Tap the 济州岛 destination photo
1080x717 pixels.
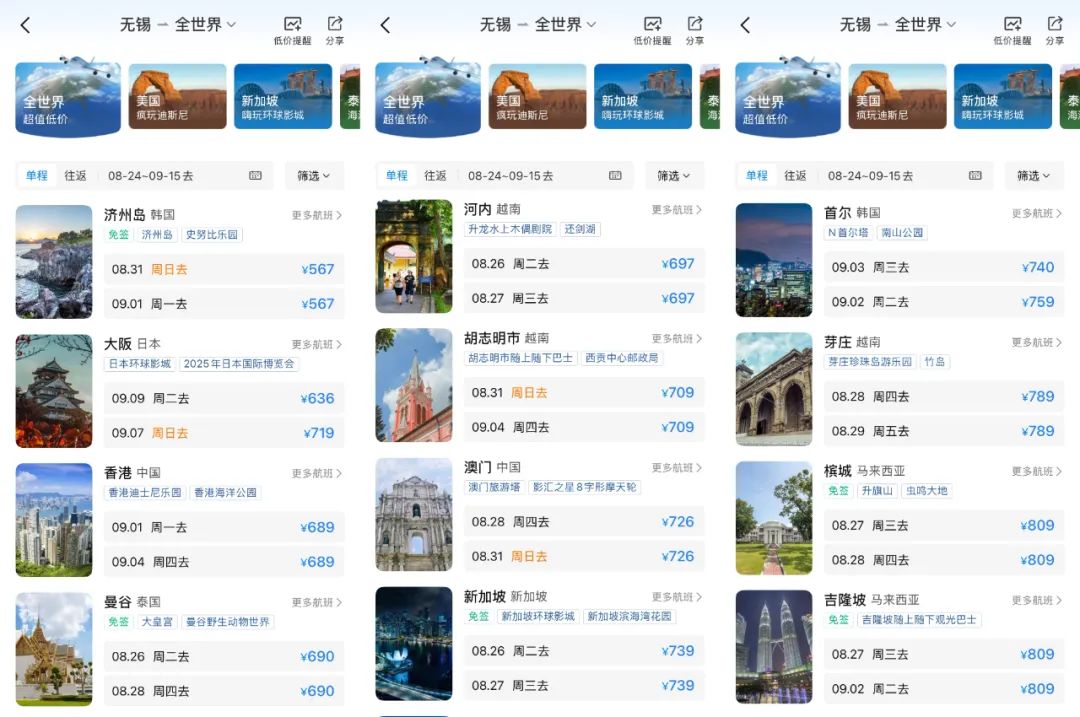click(54, 262)
